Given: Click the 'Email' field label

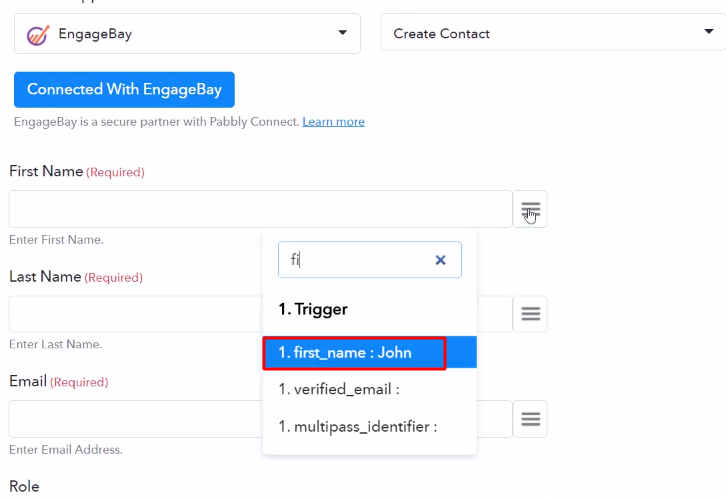Looking at the screenshot, I should coord(28,381).
